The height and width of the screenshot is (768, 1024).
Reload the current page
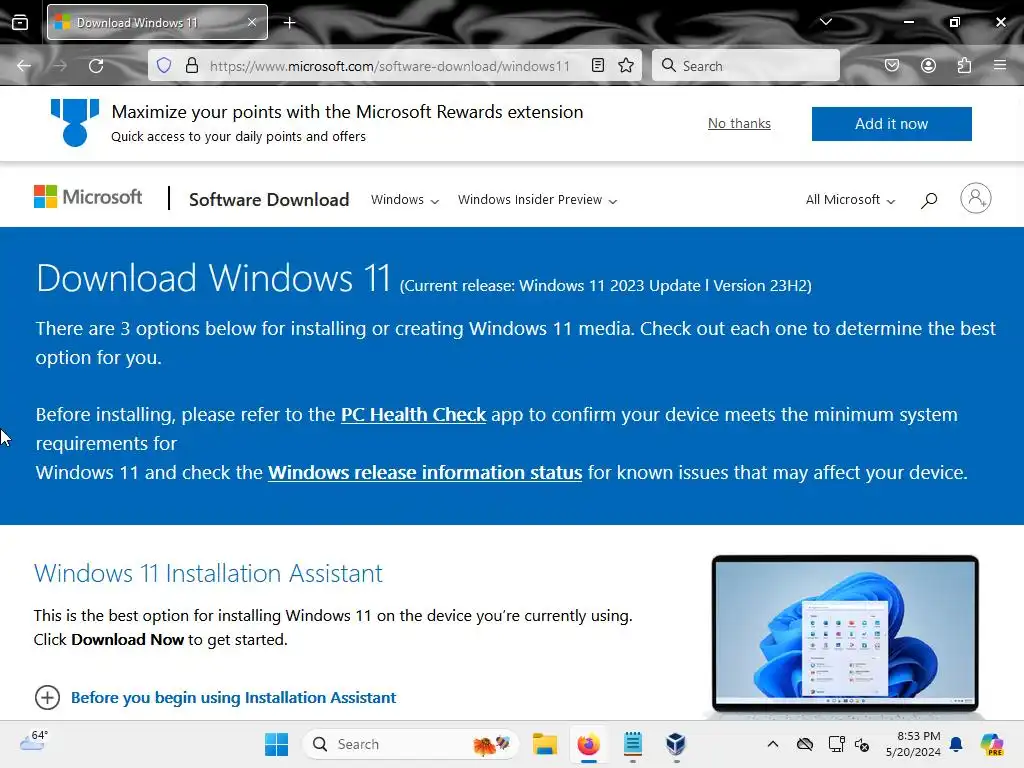(x=96, y=66)
